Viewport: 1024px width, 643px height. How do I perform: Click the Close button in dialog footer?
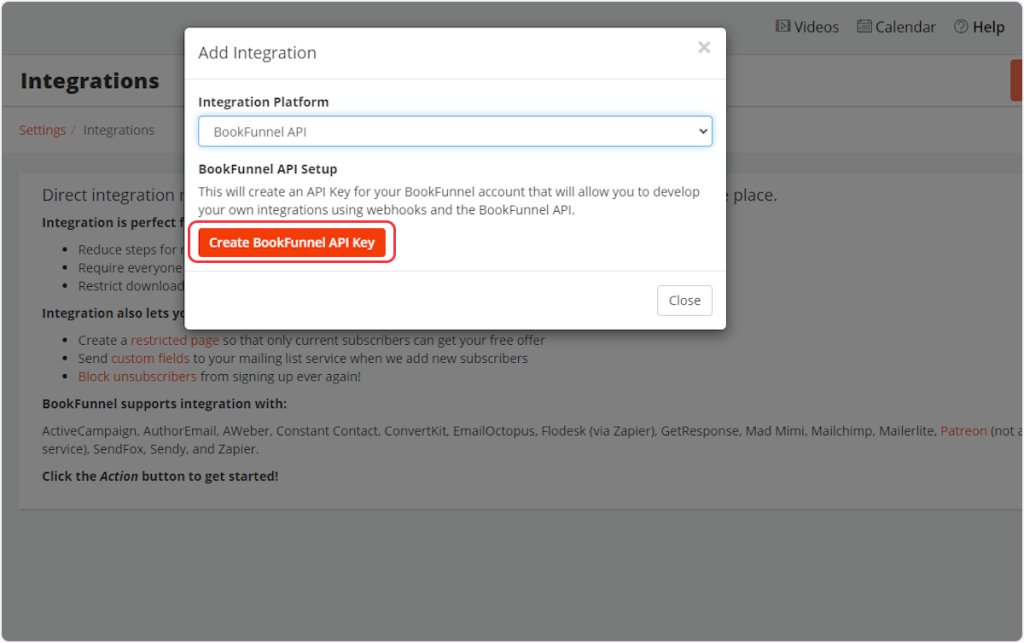click(684, 301)
